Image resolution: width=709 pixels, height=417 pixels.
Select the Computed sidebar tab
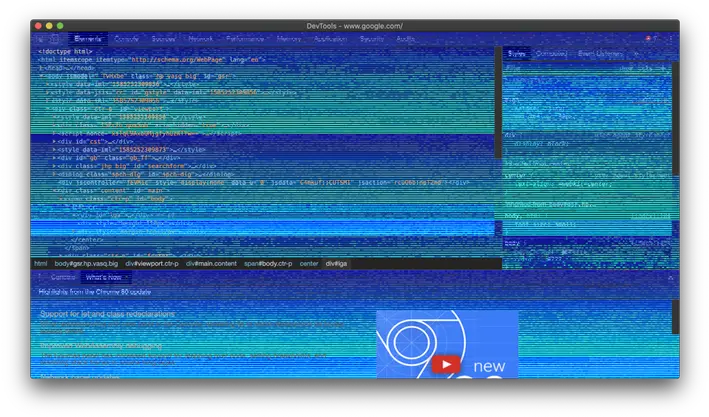551,54
